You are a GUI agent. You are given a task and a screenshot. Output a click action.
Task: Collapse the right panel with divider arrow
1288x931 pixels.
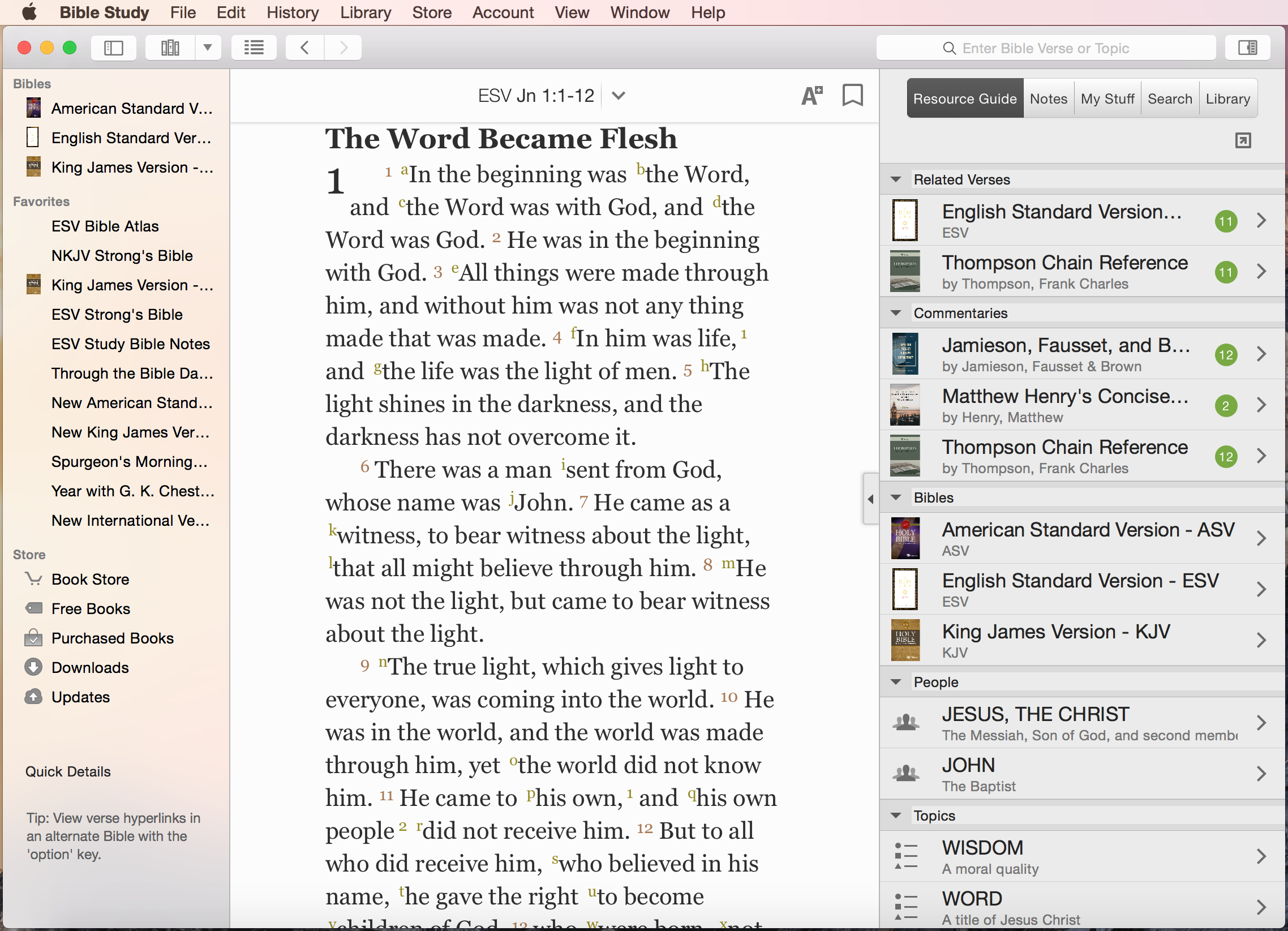click(870, 499)
